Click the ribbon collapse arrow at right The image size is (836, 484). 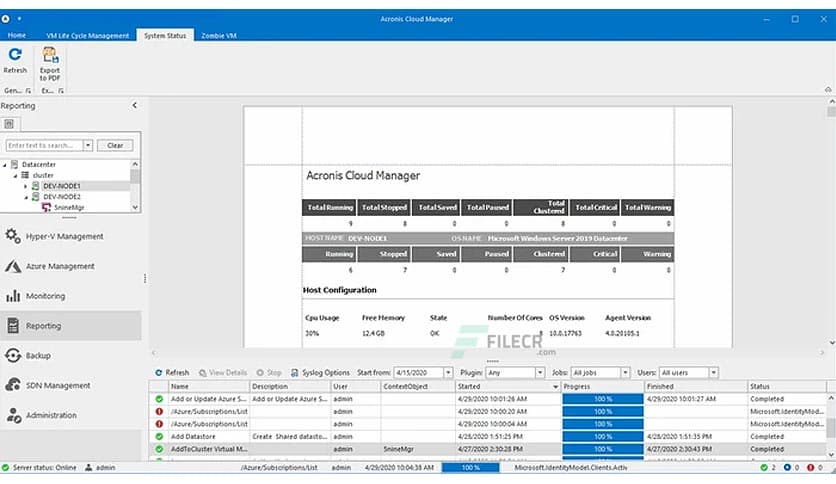pos(828,89)
